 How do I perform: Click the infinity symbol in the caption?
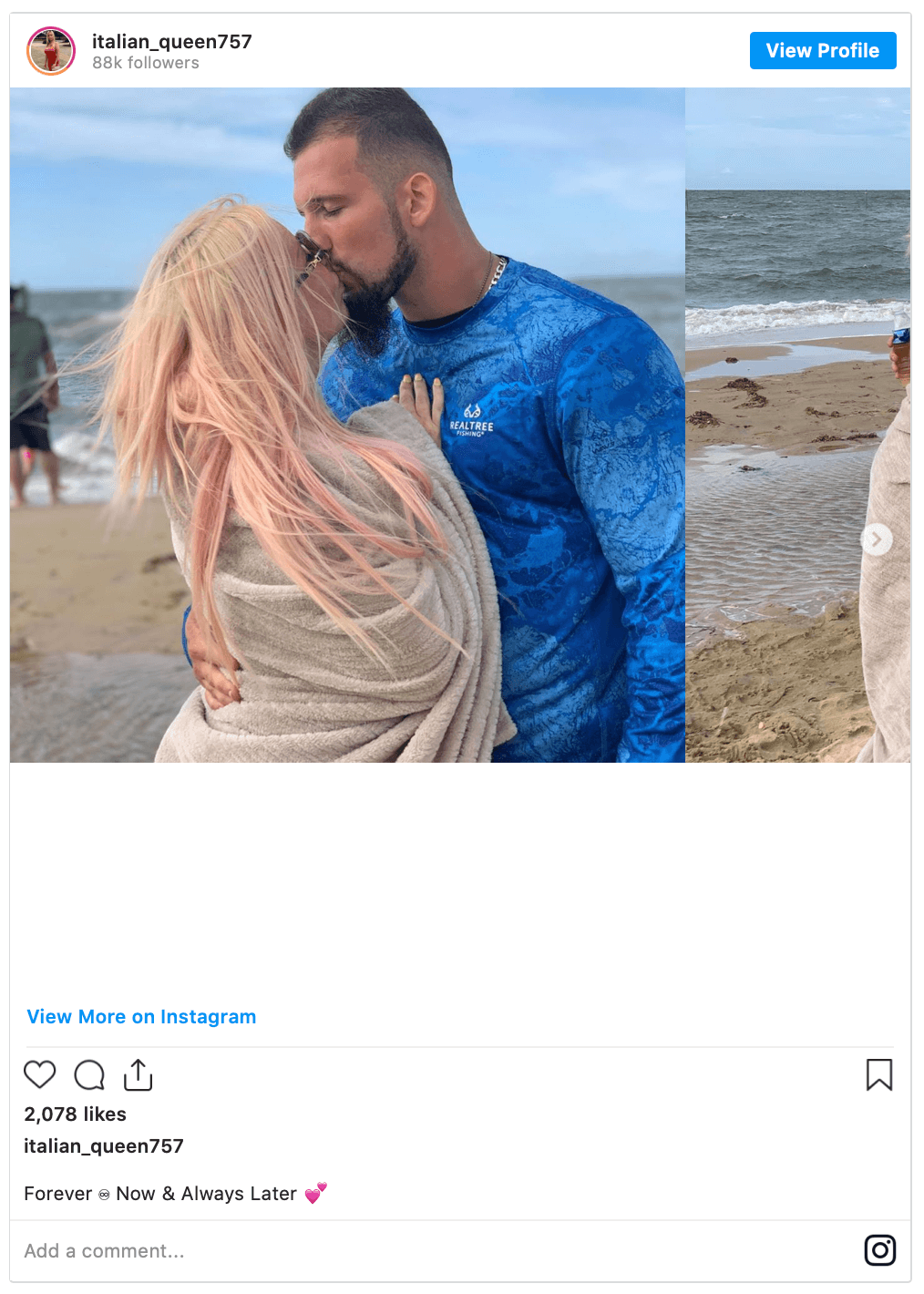pos(104,1195)
